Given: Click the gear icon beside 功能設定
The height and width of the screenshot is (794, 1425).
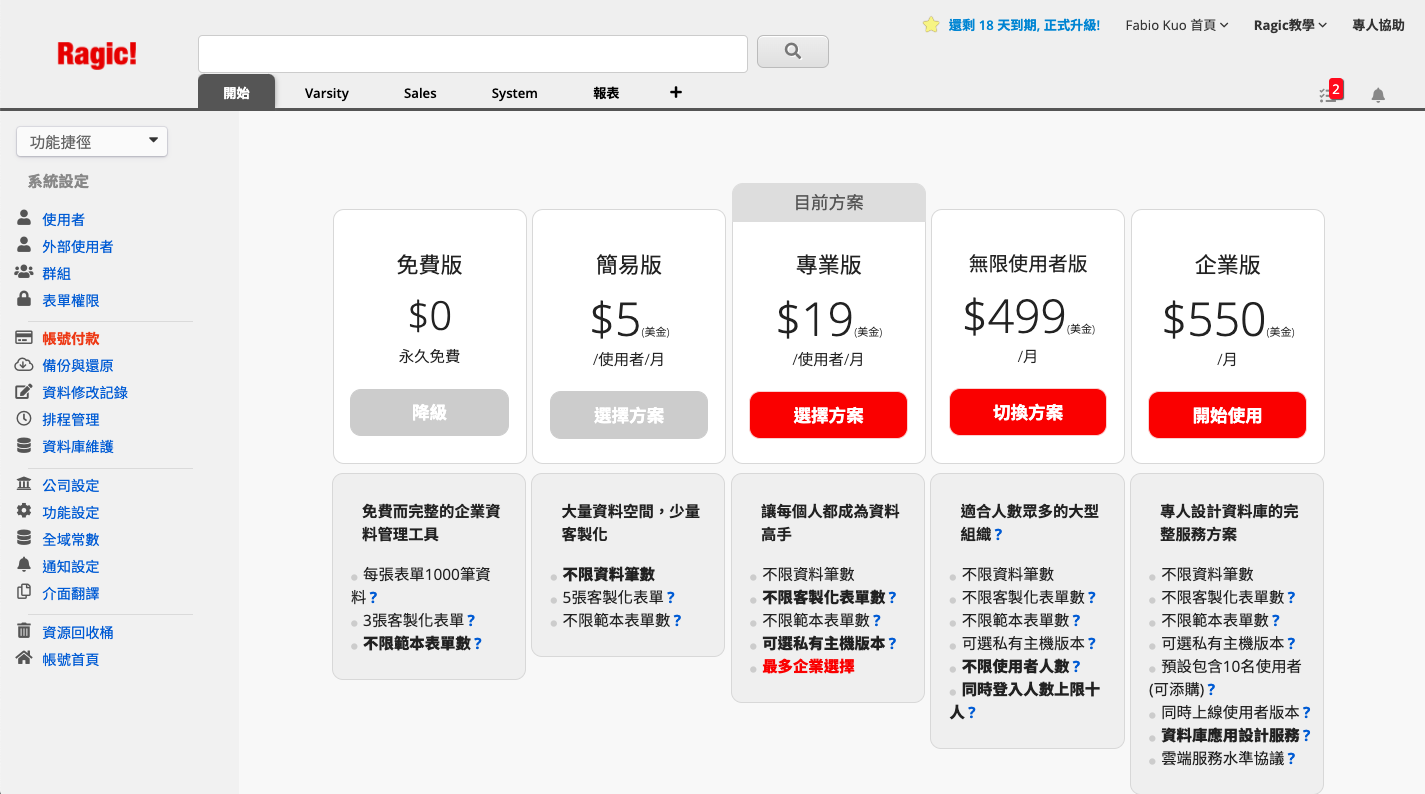Looking at the screenshot, I should (x=24, y=511).
